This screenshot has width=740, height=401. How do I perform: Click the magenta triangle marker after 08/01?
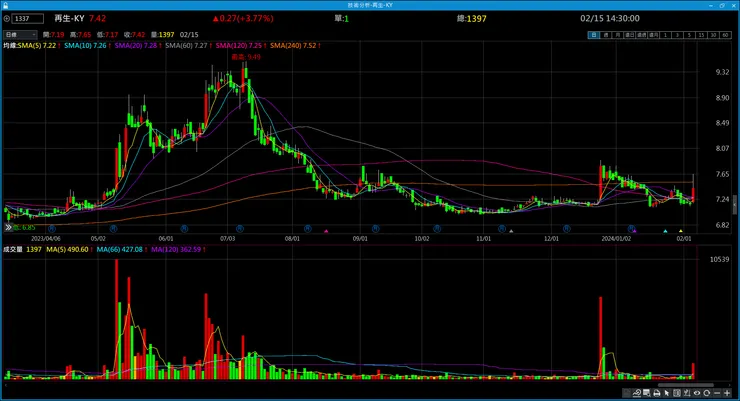coord(326,231)
